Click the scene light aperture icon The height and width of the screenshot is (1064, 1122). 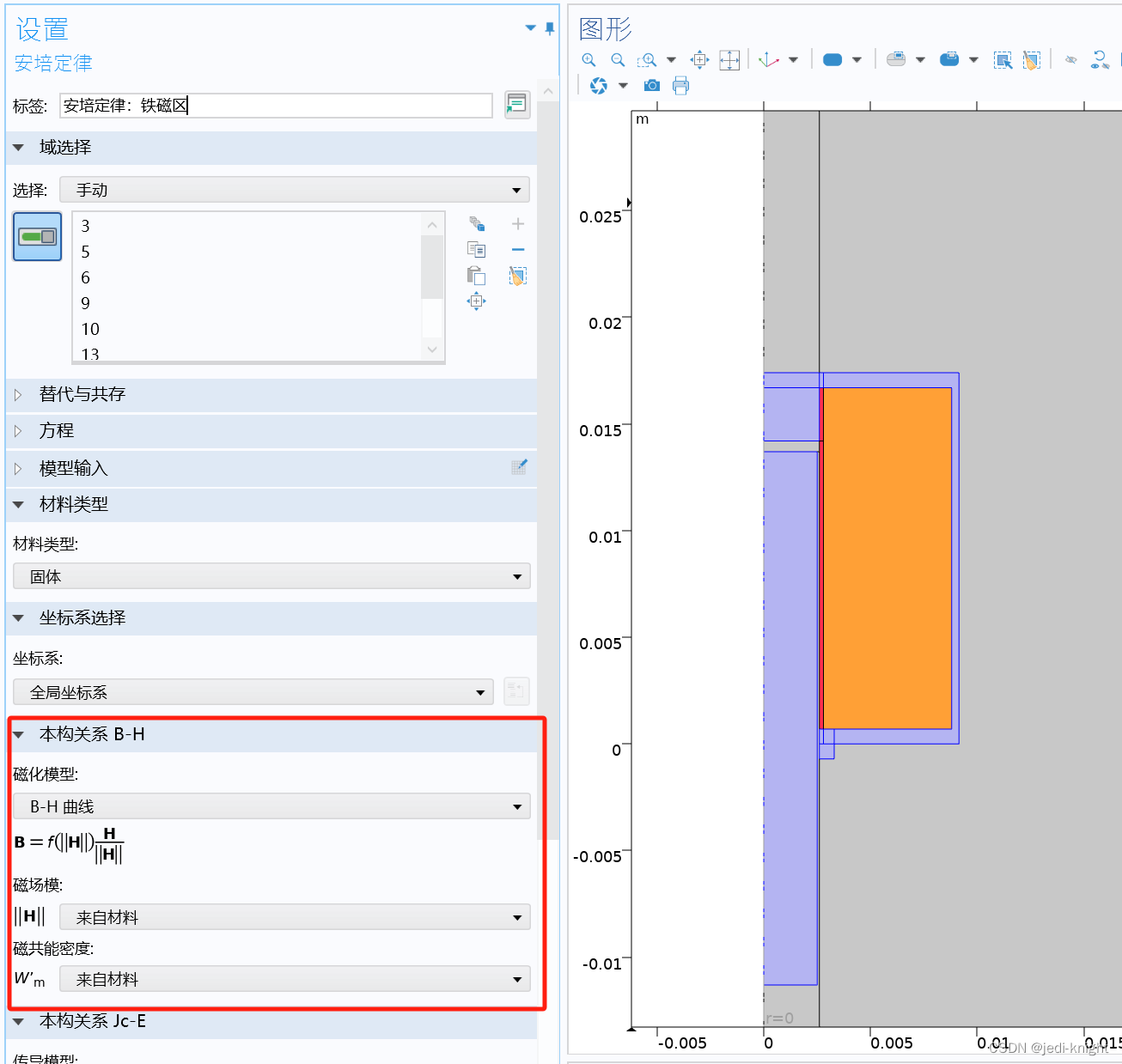click(599, 85)
